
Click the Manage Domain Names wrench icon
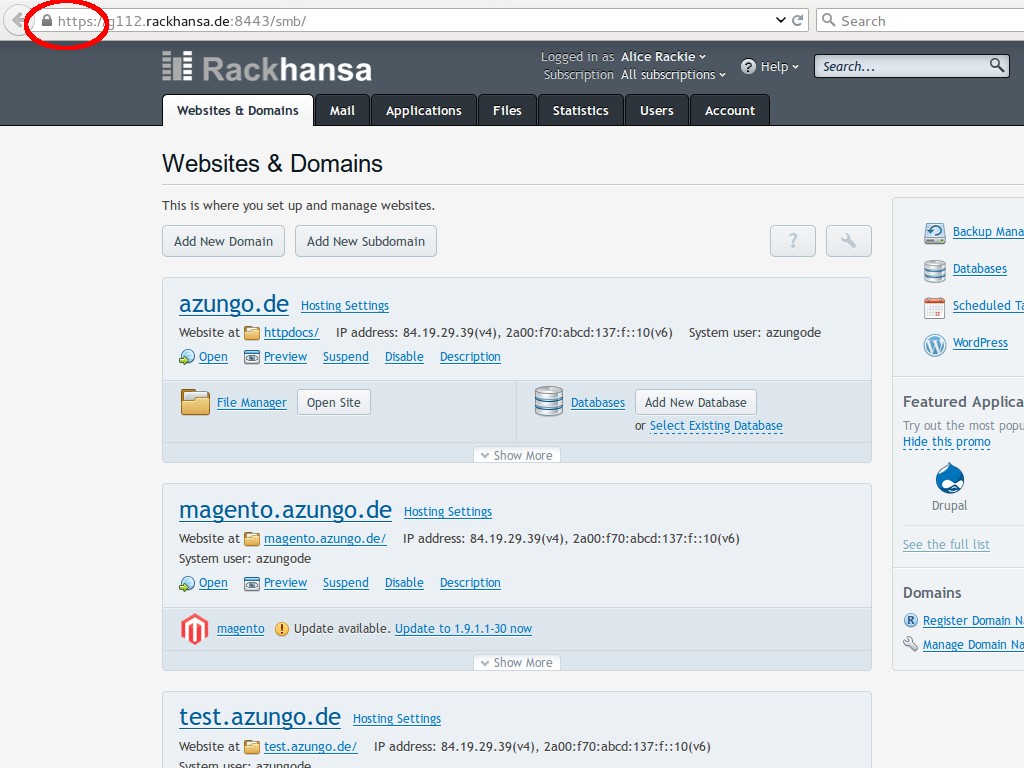click(x=910, y=644)
